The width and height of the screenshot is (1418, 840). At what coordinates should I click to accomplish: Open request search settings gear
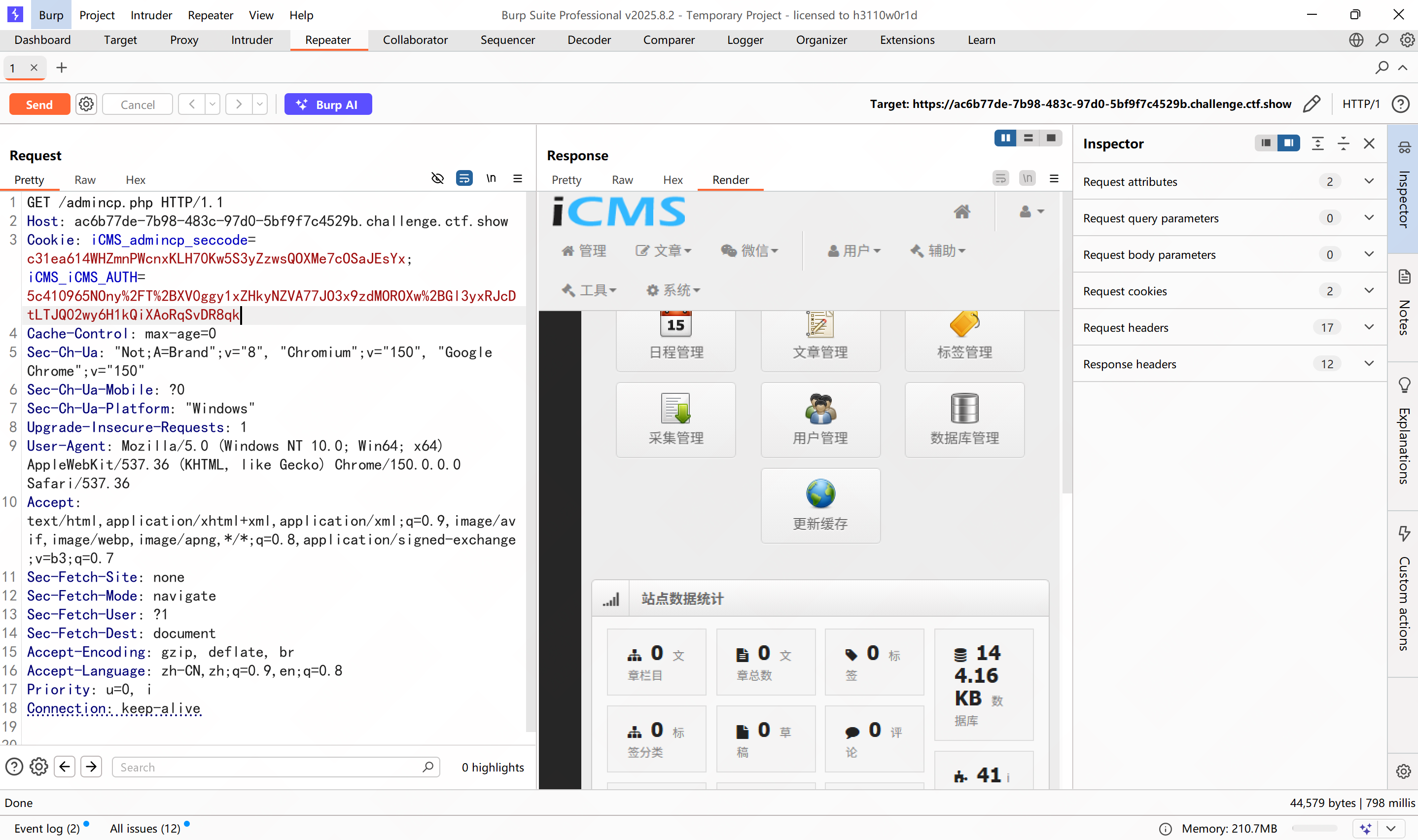coord(39,767)
